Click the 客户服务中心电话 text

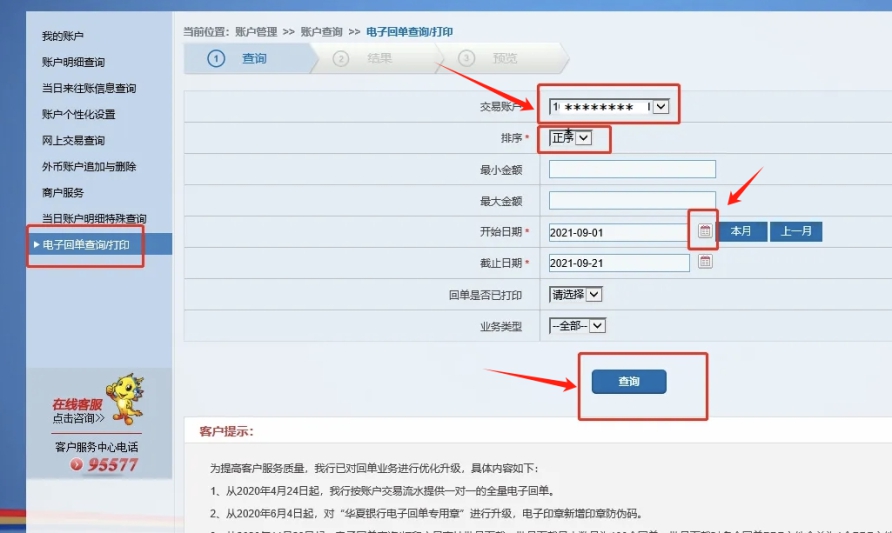pos(97,447)
